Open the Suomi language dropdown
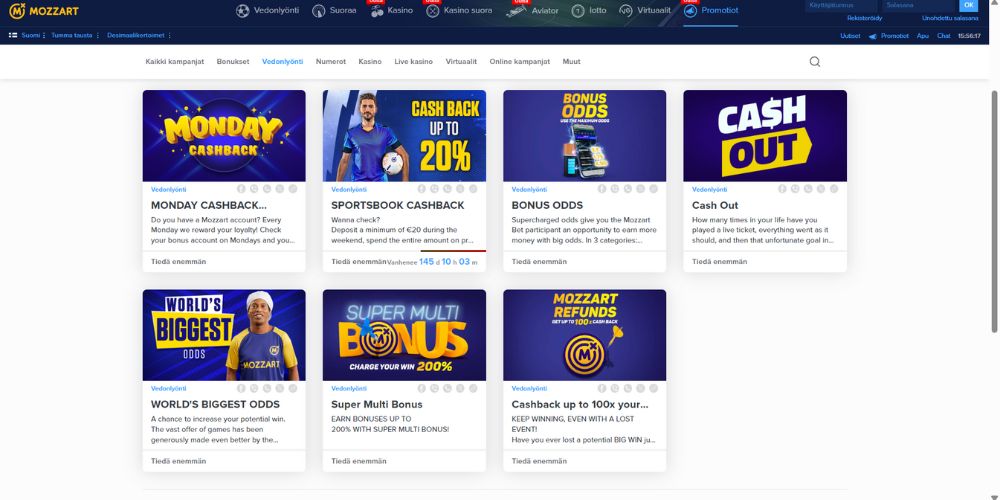This screenshot has height=500, width=1000. [27, 36]
